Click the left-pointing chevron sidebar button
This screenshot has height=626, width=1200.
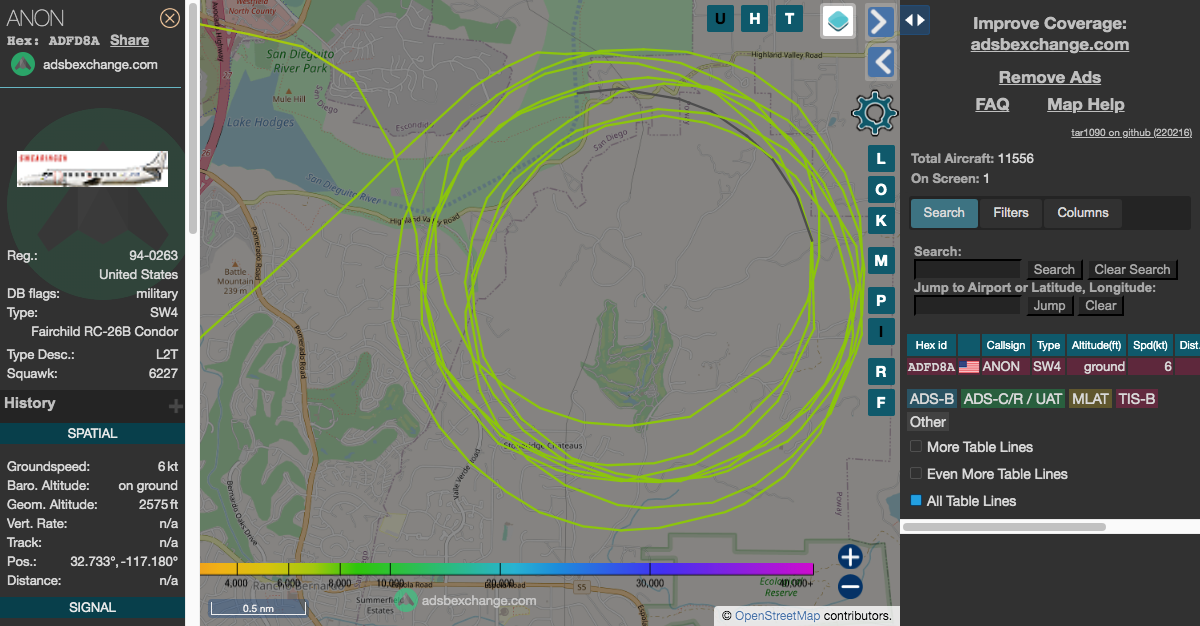pyautogui.click(x=881, y=62)
